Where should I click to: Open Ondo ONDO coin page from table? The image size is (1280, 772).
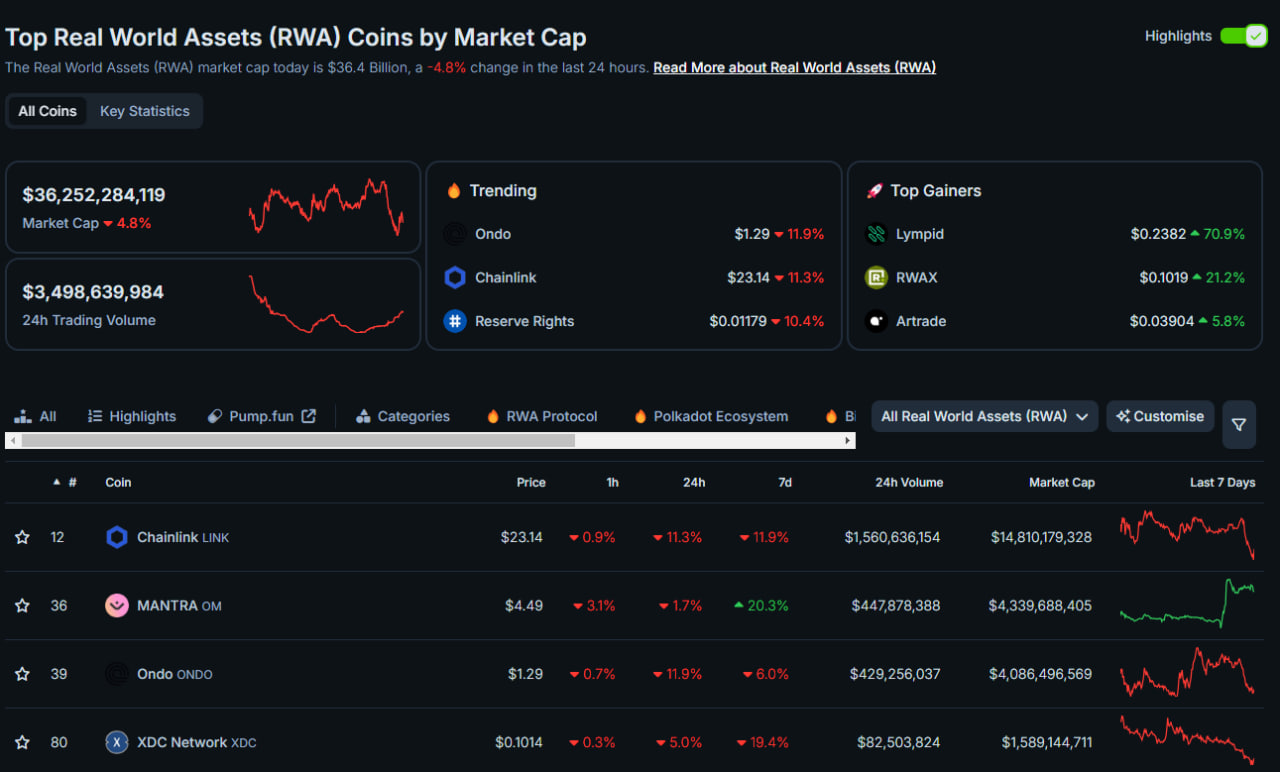[x=175, y=674]
